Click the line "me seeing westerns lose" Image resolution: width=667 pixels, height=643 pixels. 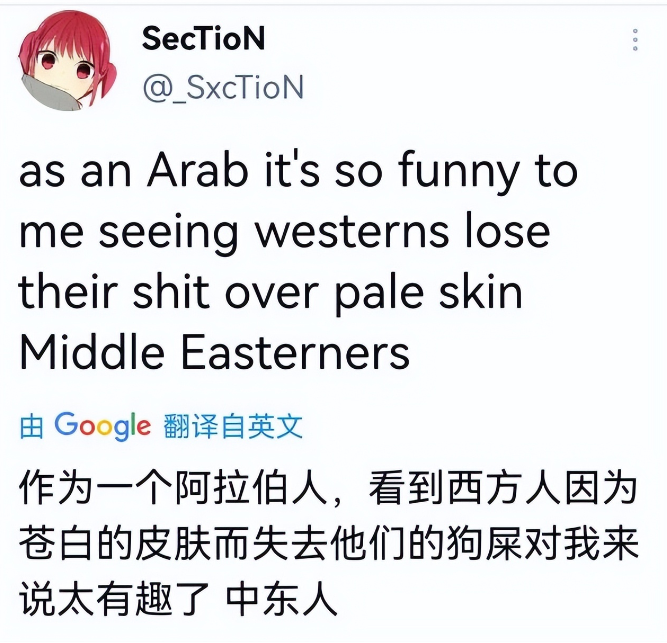tap(285, 233)
